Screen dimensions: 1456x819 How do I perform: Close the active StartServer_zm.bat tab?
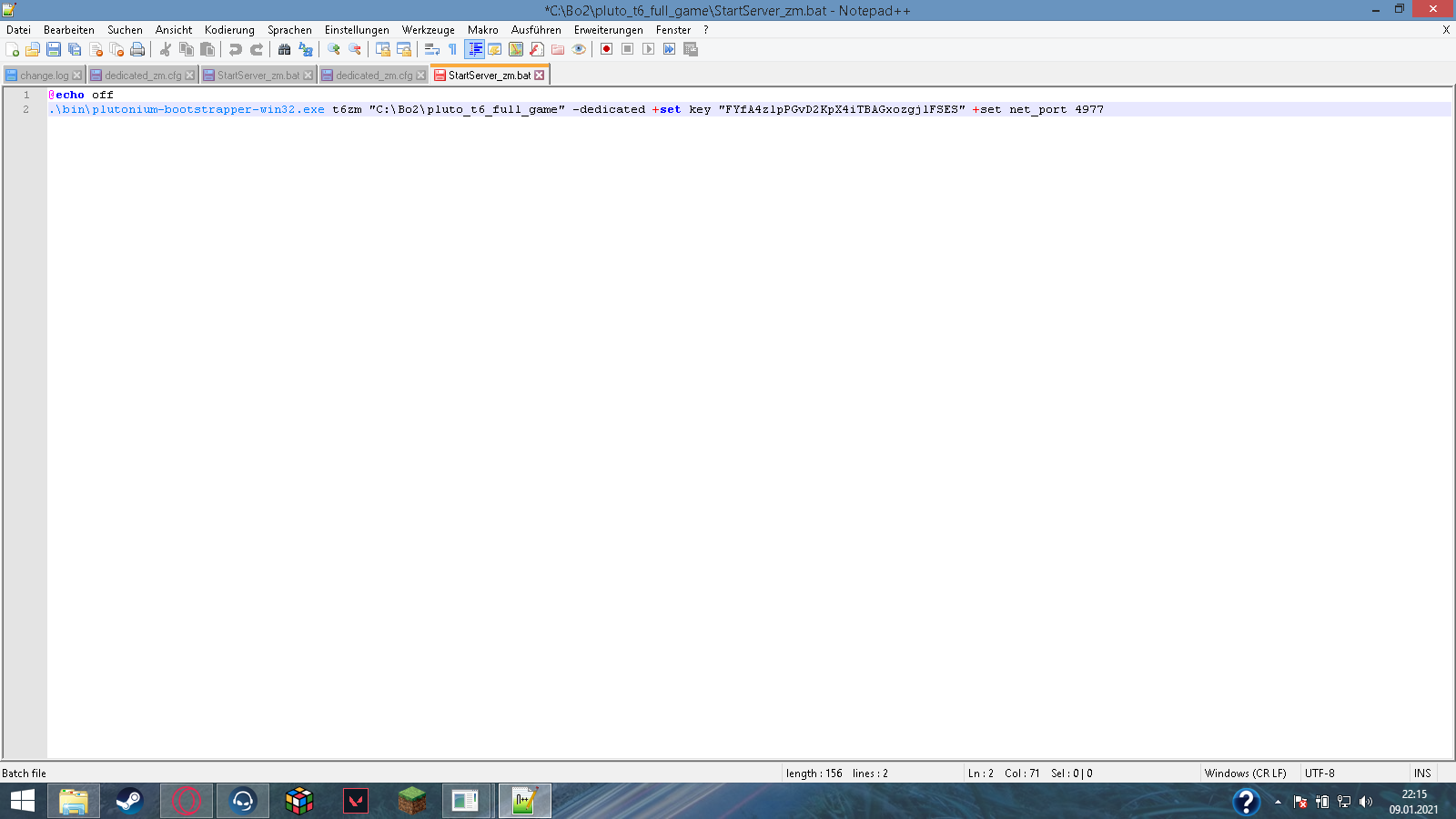(540, 76)
